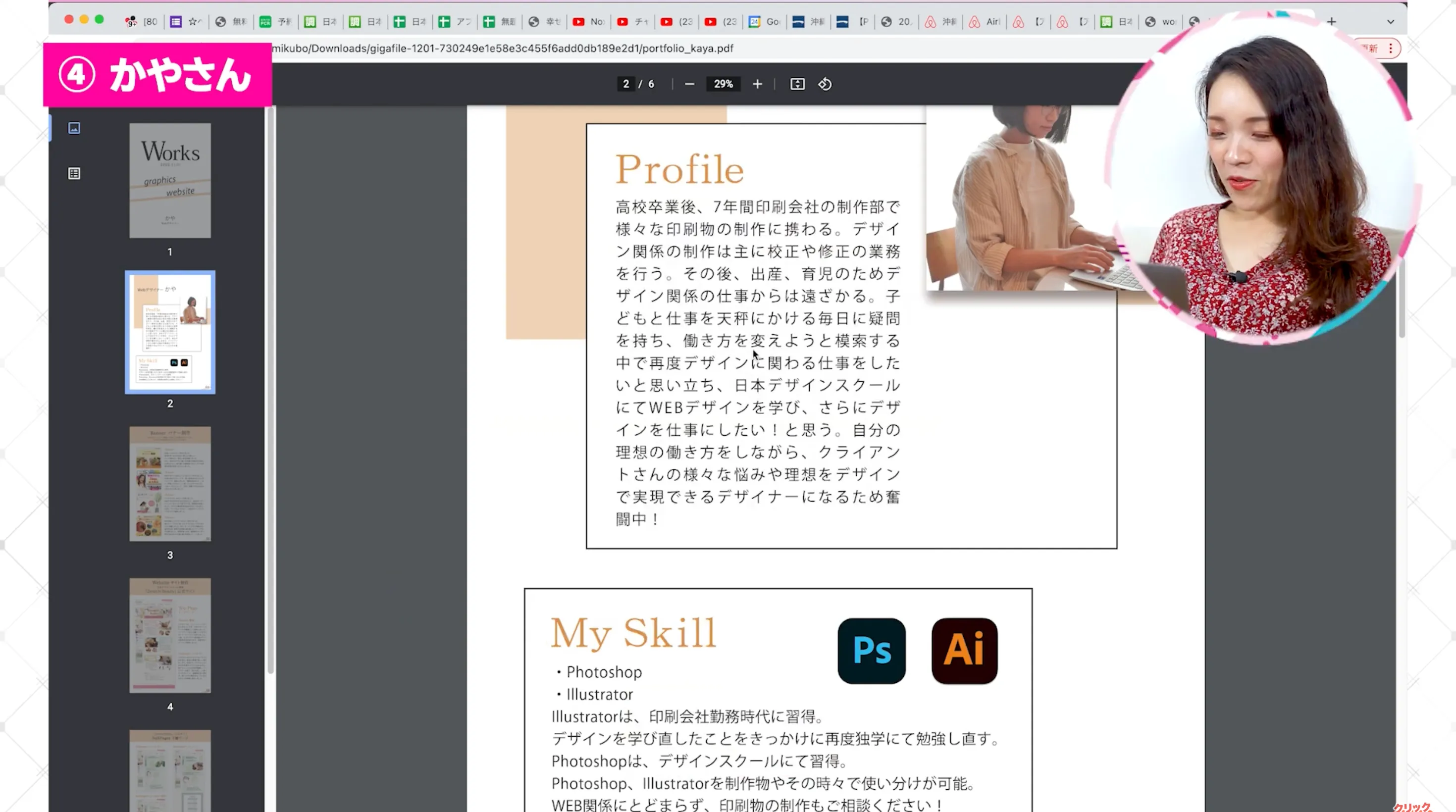Click the zoom in plus button
Viewport: 1456px width, 812px height.
tap(757, 84)
